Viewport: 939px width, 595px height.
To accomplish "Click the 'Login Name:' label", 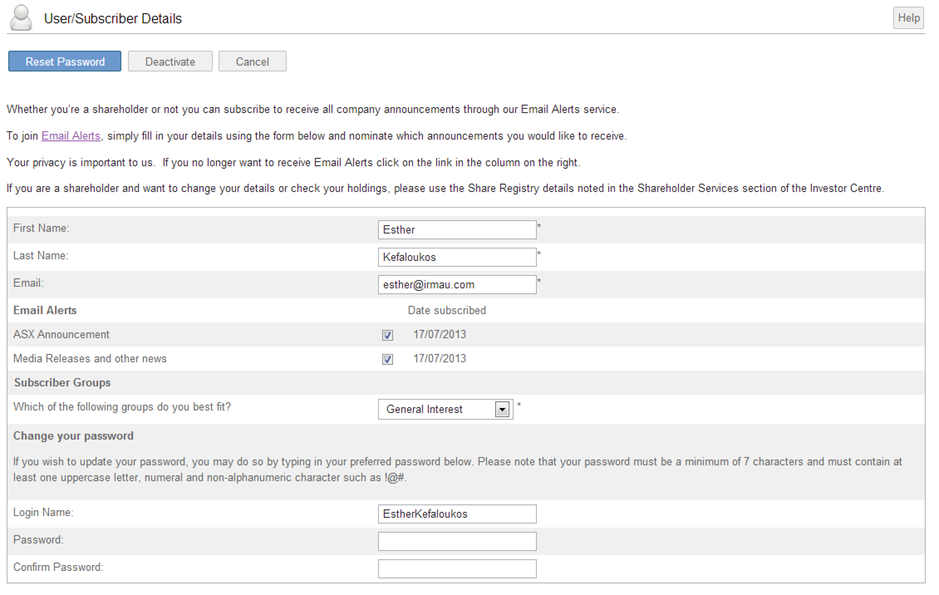I will pos(43,512).
